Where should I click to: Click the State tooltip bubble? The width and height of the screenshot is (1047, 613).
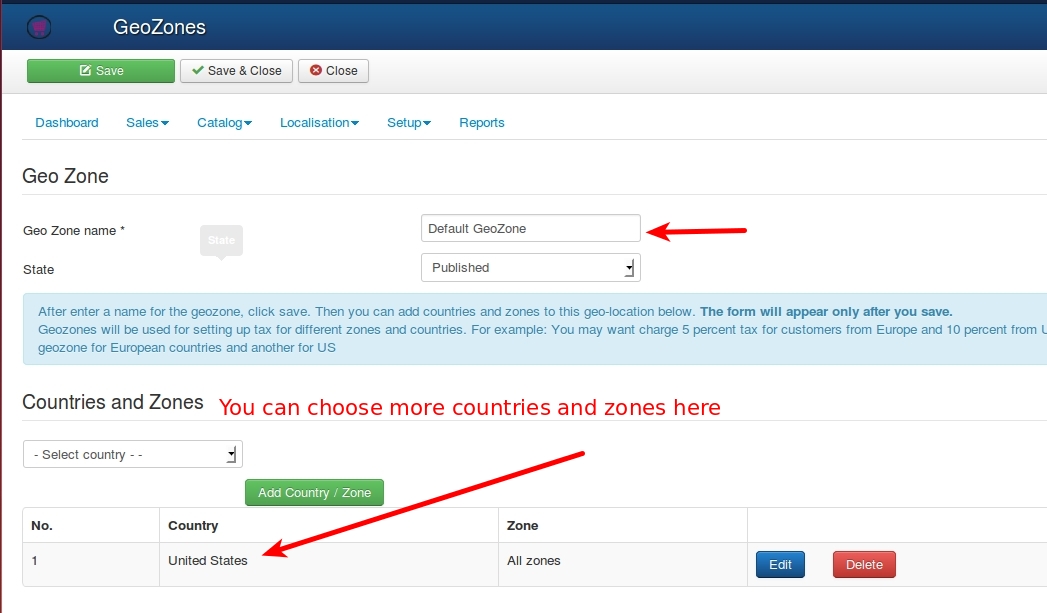[221, 240]
